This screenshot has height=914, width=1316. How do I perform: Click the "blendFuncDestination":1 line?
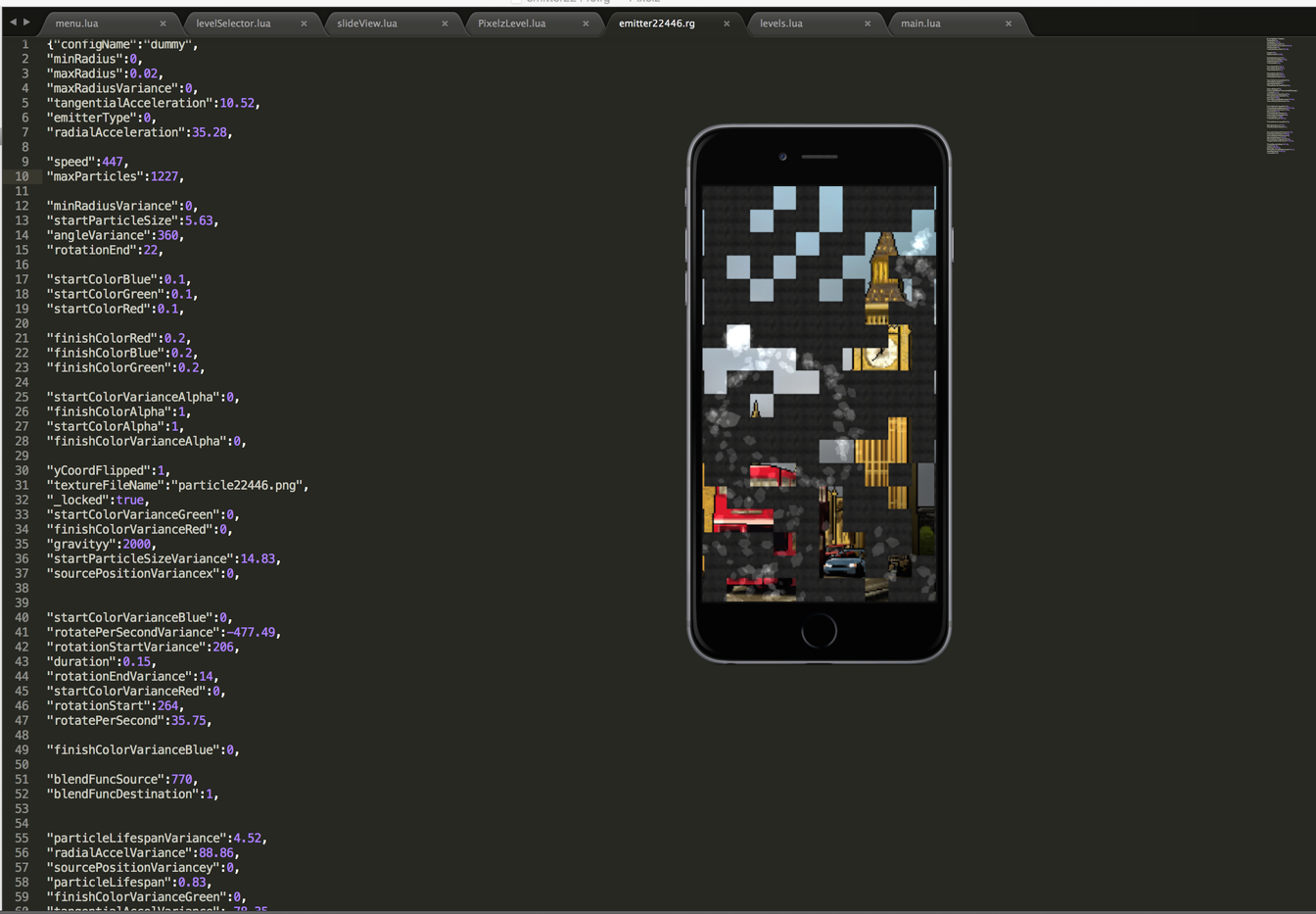(x=132, y=794)
